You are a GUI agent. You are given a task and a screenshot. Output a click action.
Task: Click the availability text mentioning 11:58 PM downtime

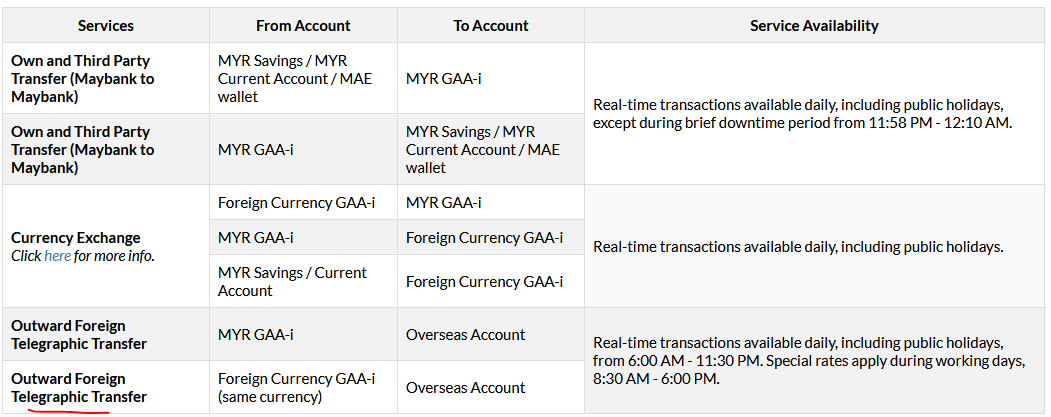pyautogui.click(x=802, y=114)
